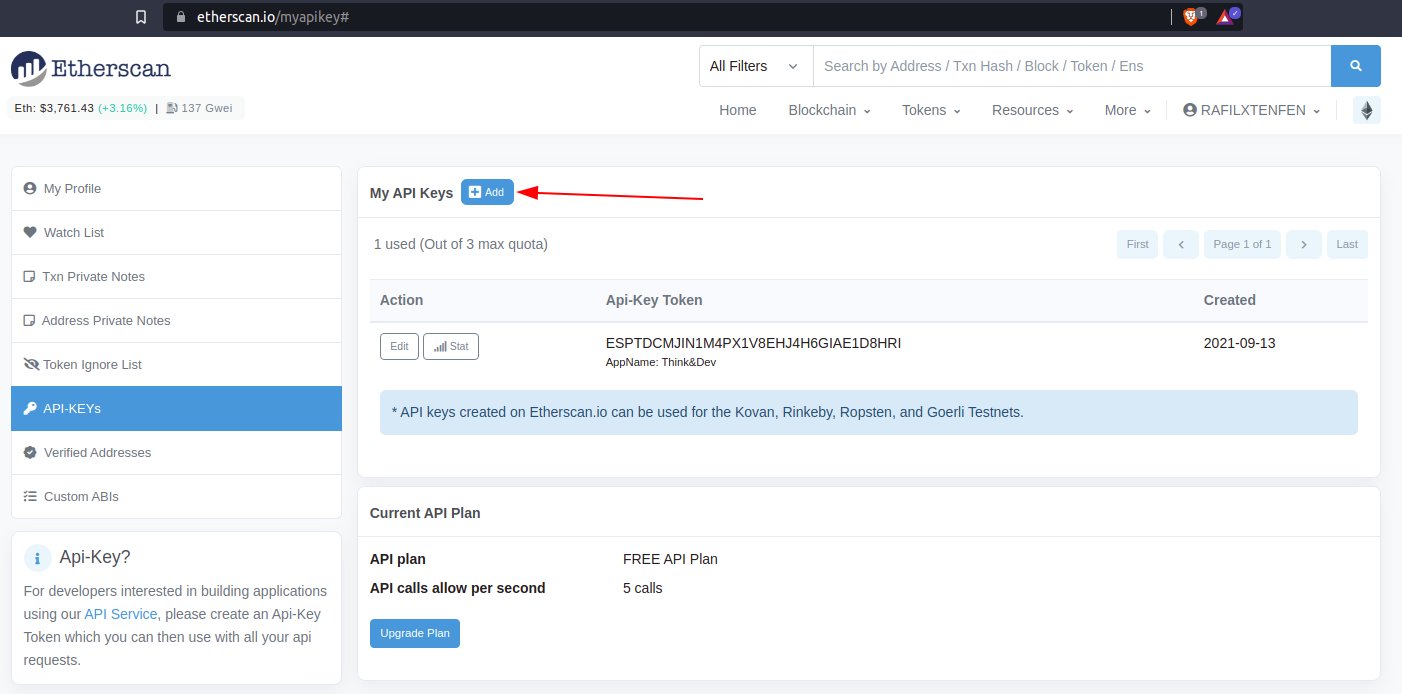Follow the API Service link

pos(121,614)
